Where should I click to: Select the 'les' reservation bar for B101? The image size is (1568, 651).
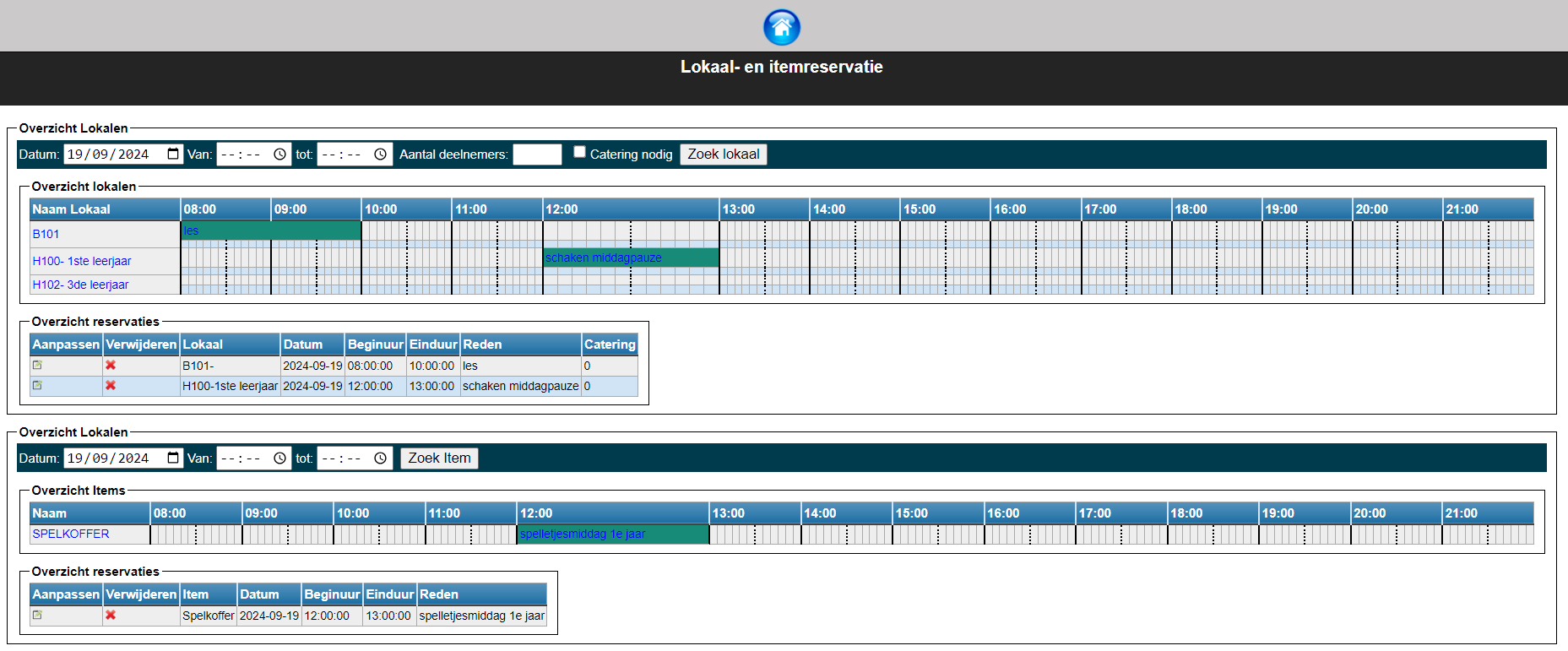coord(271,231)
